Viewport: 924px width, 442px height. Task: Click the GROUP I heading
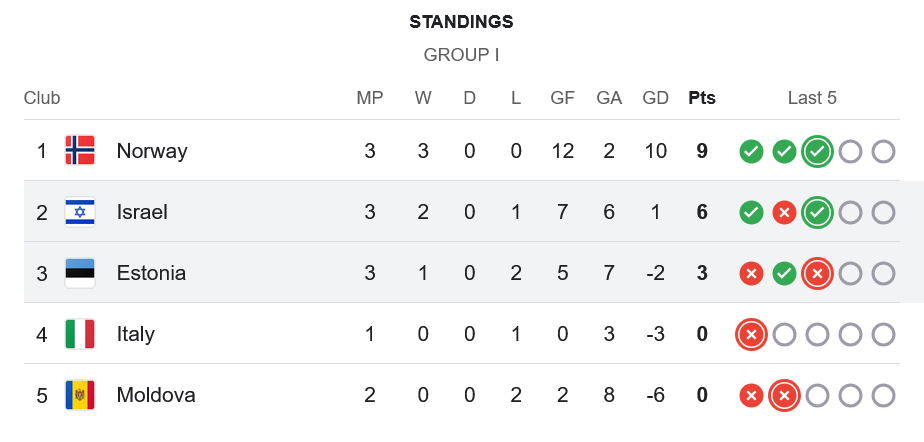[x=462, y=55]
